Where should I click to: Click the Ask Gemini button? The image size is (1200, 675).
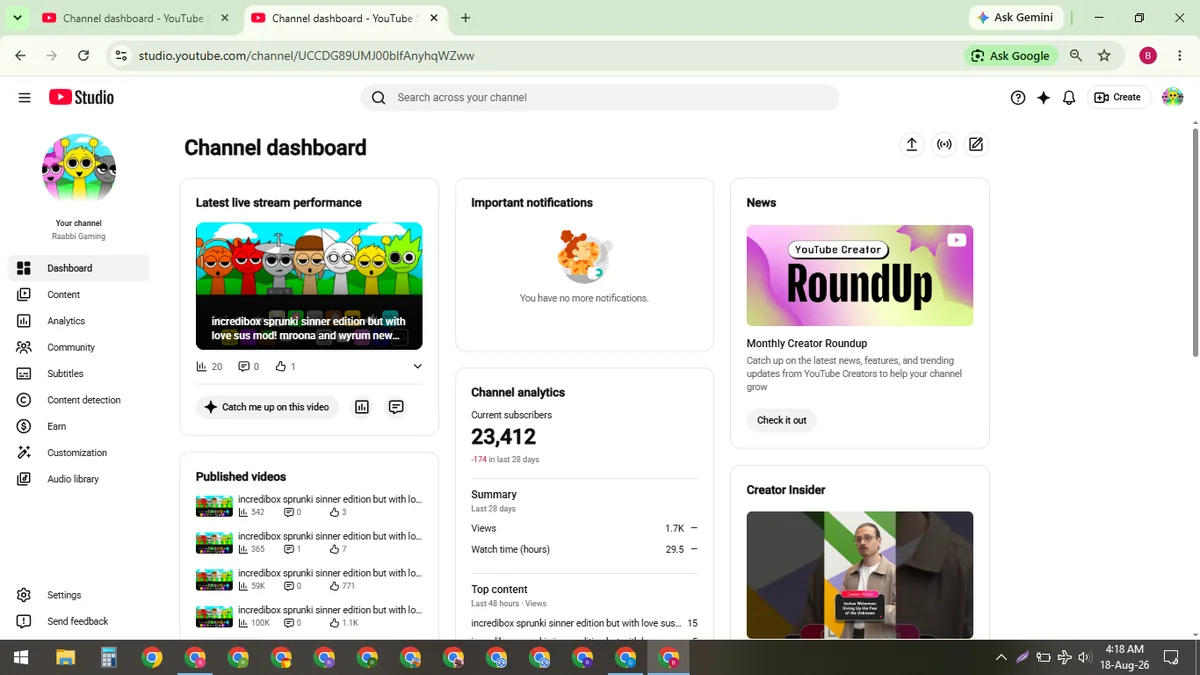(x=1015, y=17)
